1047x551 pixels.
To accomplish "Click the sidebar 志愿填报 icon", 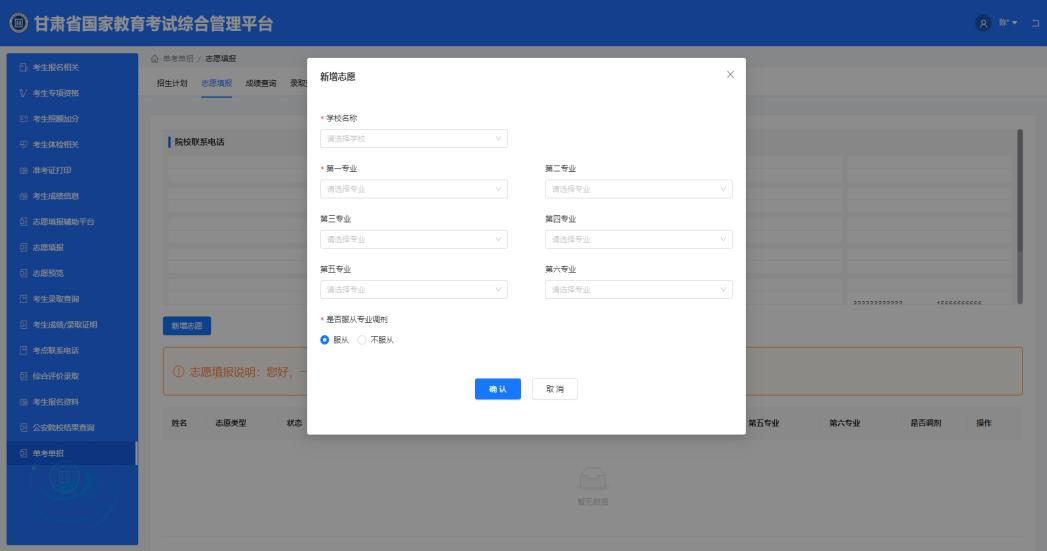I will 23,247.
